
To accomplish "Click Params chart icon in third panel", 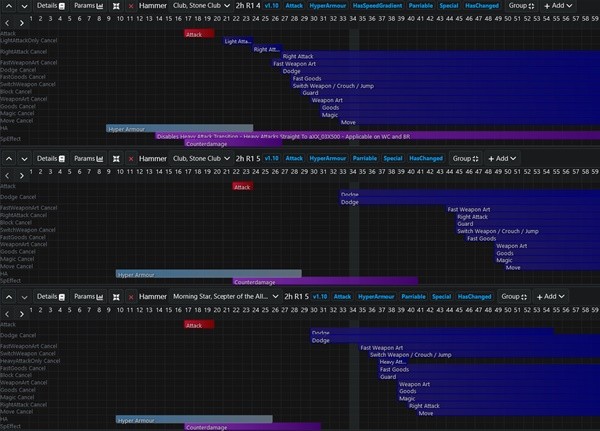I will (x=89, y=297).
